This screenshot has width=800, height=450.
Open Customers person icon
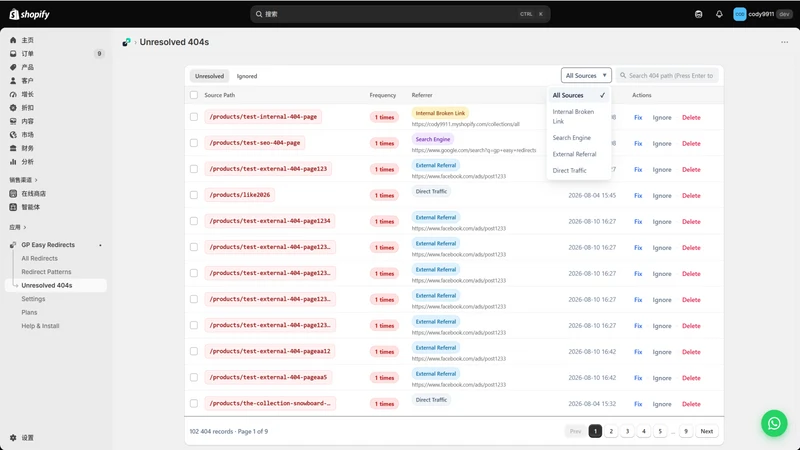pos(13,81)
